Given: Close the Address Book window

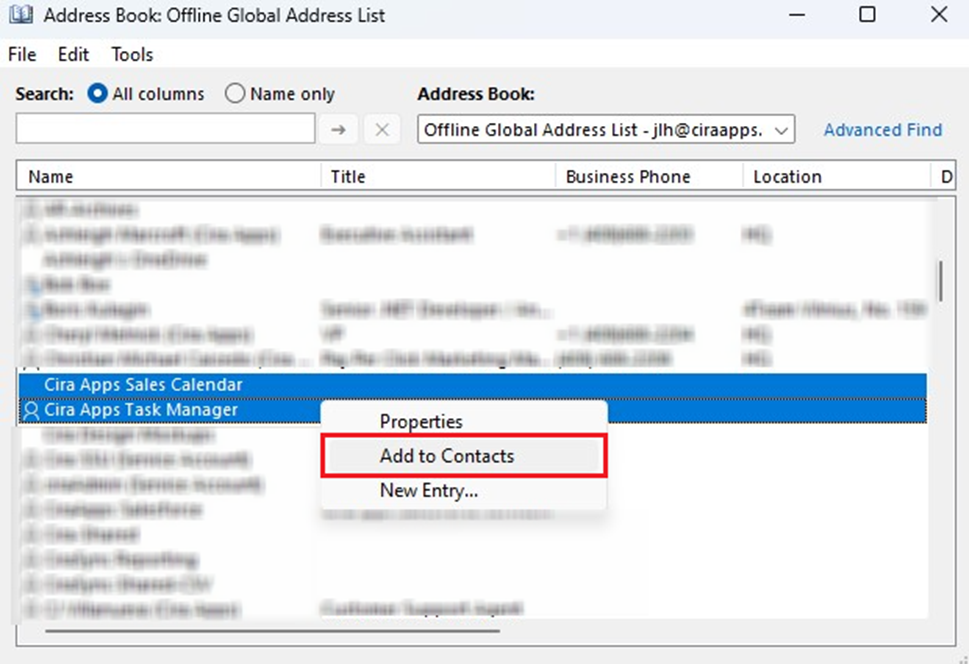Looking at the screenshot, I should pos(939,14).
